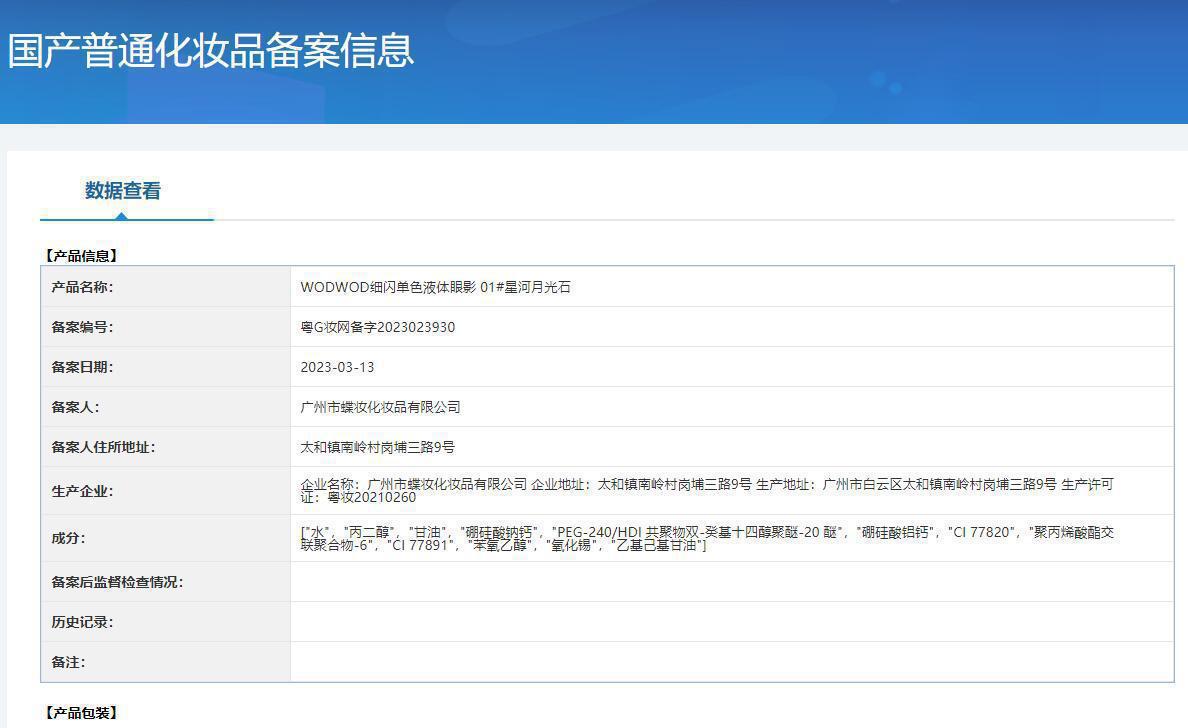Click the 产品名称 label cell
1188x728 pixels.
(x=166, y=287)
